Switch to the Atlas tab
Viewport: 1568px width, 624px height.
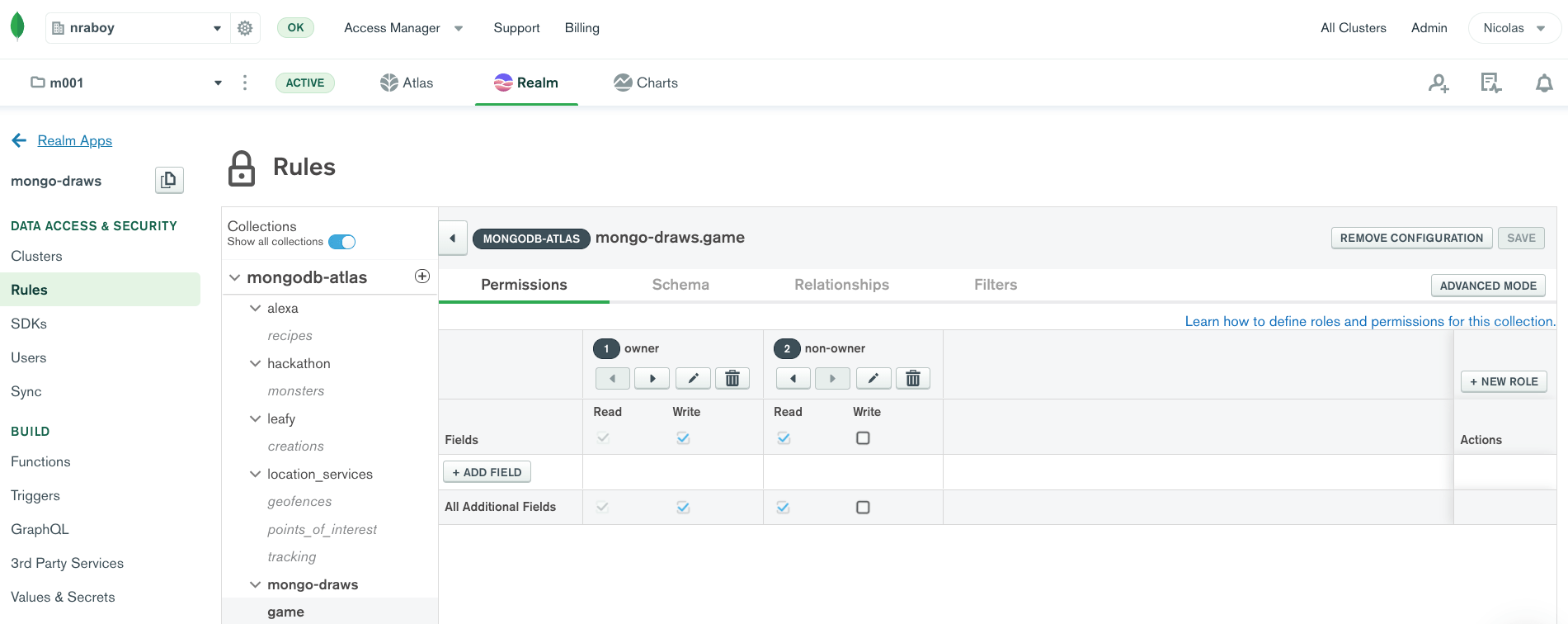click(x=407, y=83)
